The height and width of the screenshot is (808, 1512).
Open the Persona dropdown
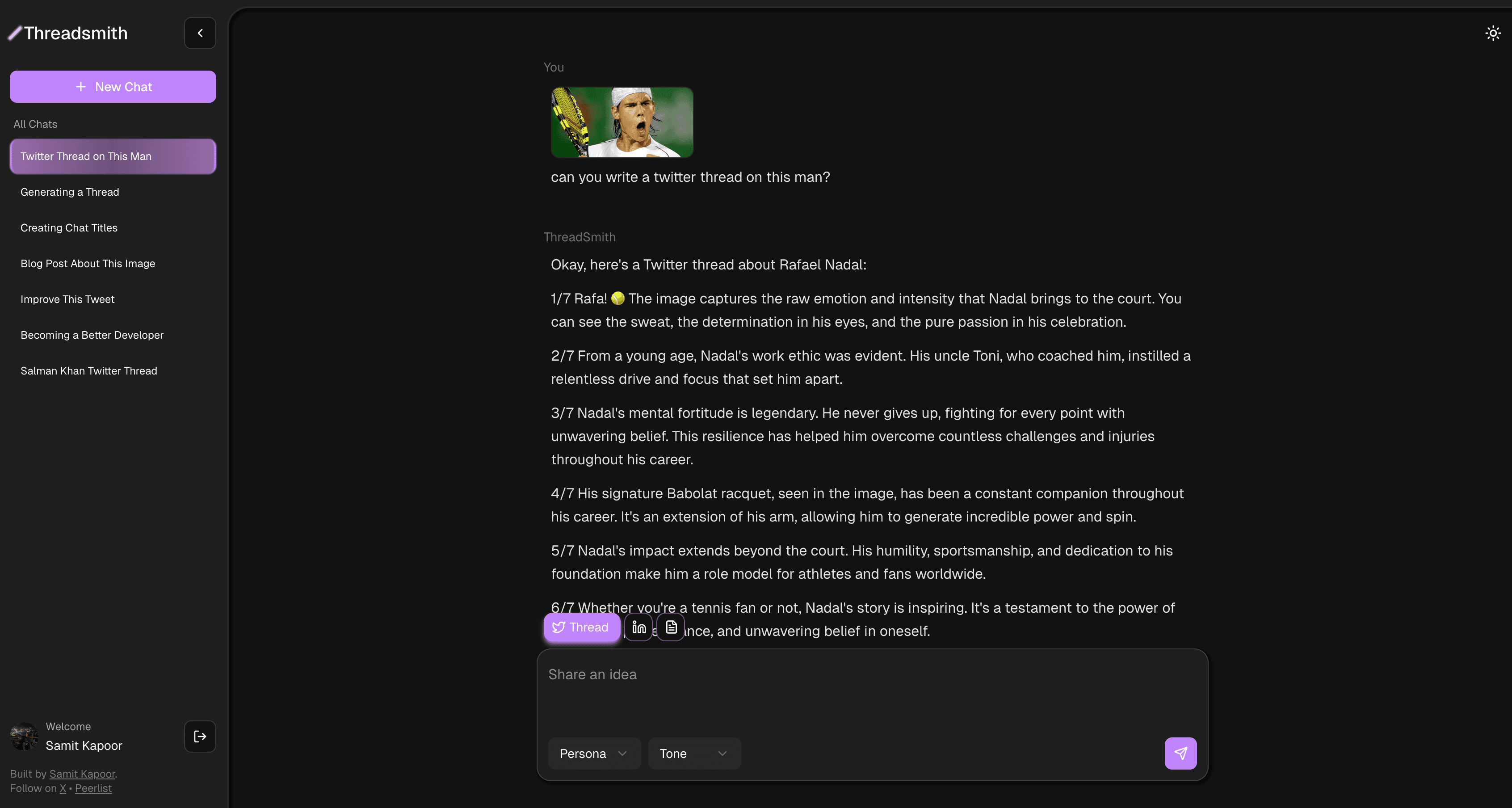point(594,753)
